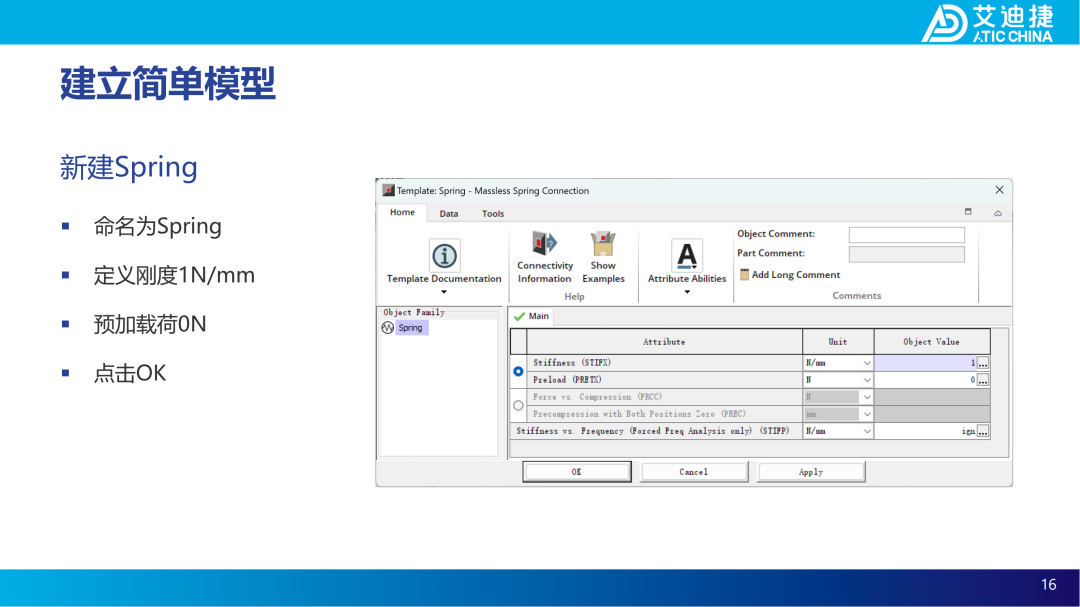Select Stiffness and Preload radio option
Image resolution: width=1080 pixels, height=607 pixels.
[518, 371]
